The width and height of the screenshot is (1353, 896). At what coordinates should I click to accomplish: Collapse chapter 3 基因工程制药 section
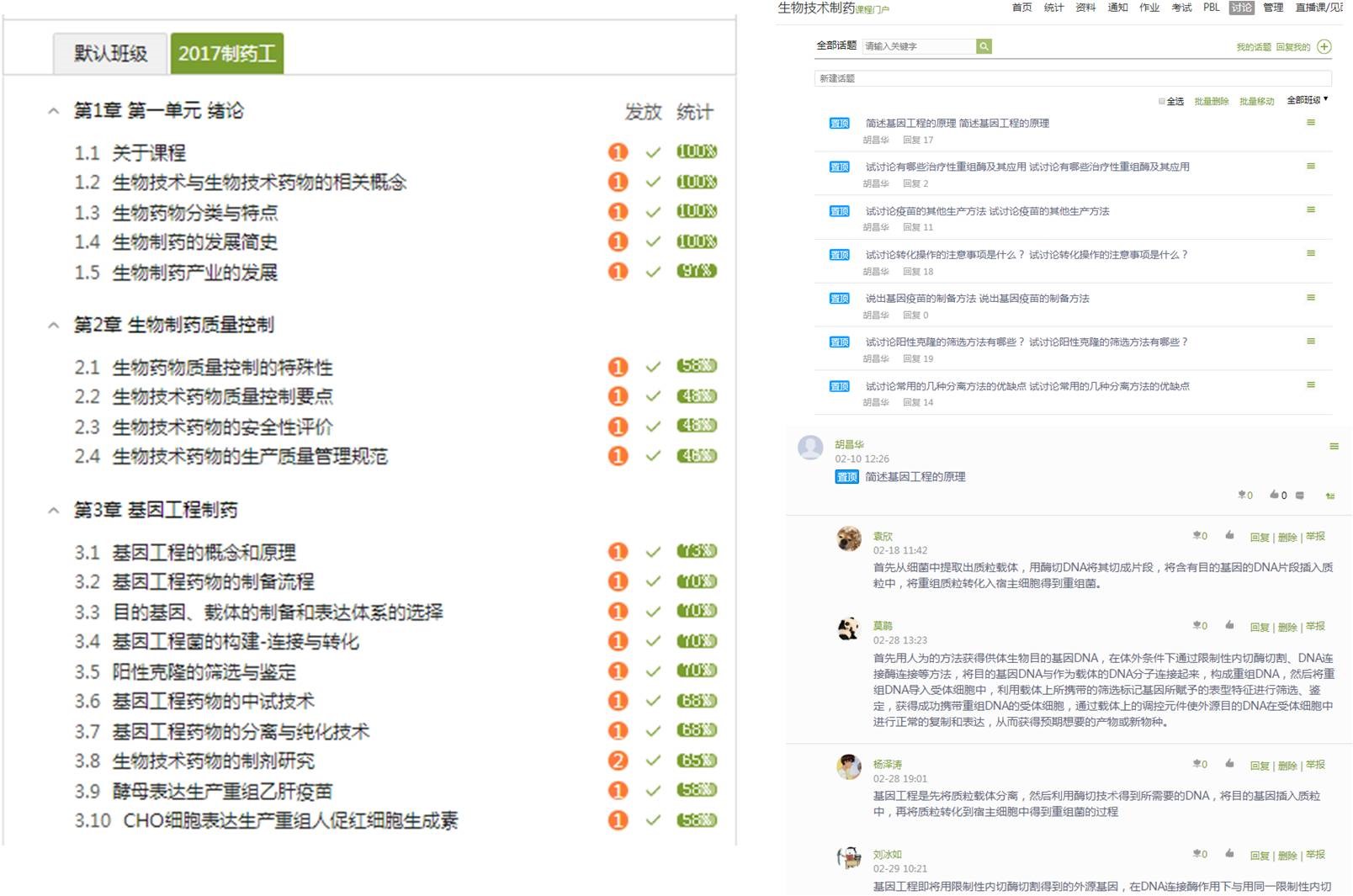pos(54,510)
